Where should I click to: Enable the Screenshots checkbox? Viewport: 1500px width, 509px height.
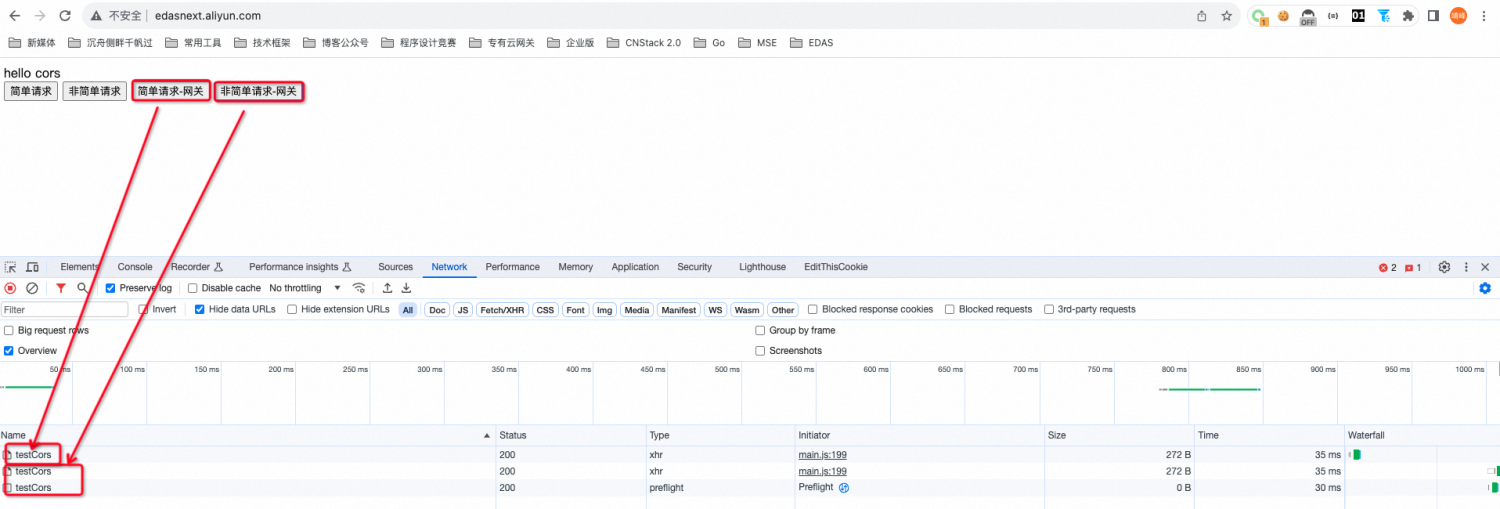coord(760,351)
